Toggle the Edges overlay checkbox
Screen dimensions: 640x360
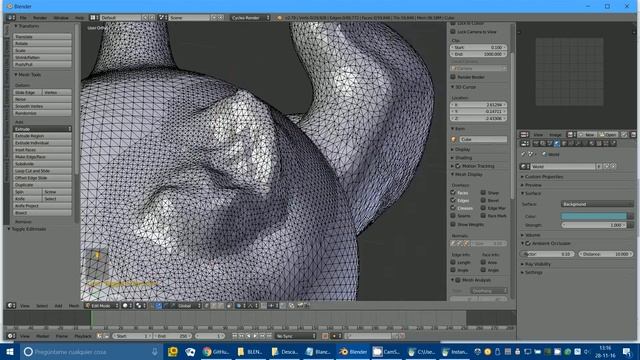coord(453,200)
